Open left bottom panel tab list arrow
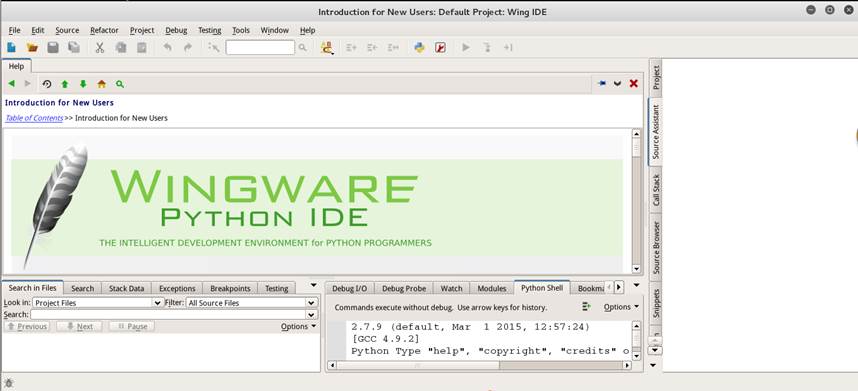 tap(314, 285)
